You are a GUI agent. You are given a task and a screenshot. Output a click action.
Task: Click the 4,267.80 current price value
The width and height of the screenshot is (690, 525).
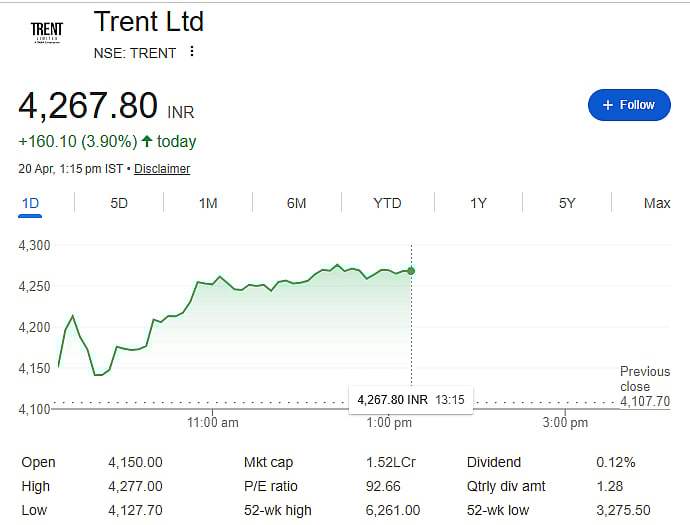[88, 105]
